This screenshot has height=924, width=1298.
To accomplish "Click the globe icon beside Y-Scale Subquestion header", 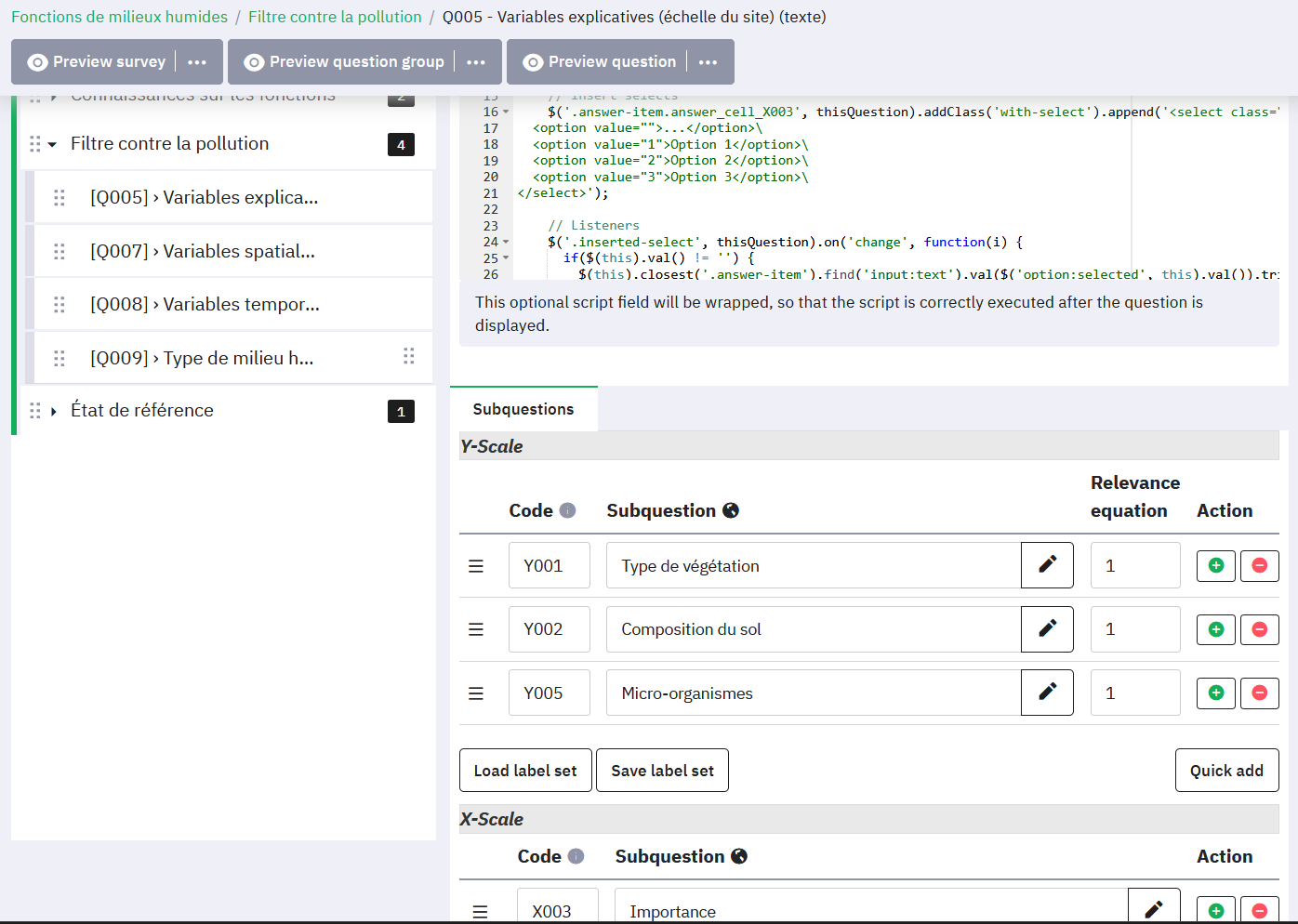I will (x=731, y=510).
